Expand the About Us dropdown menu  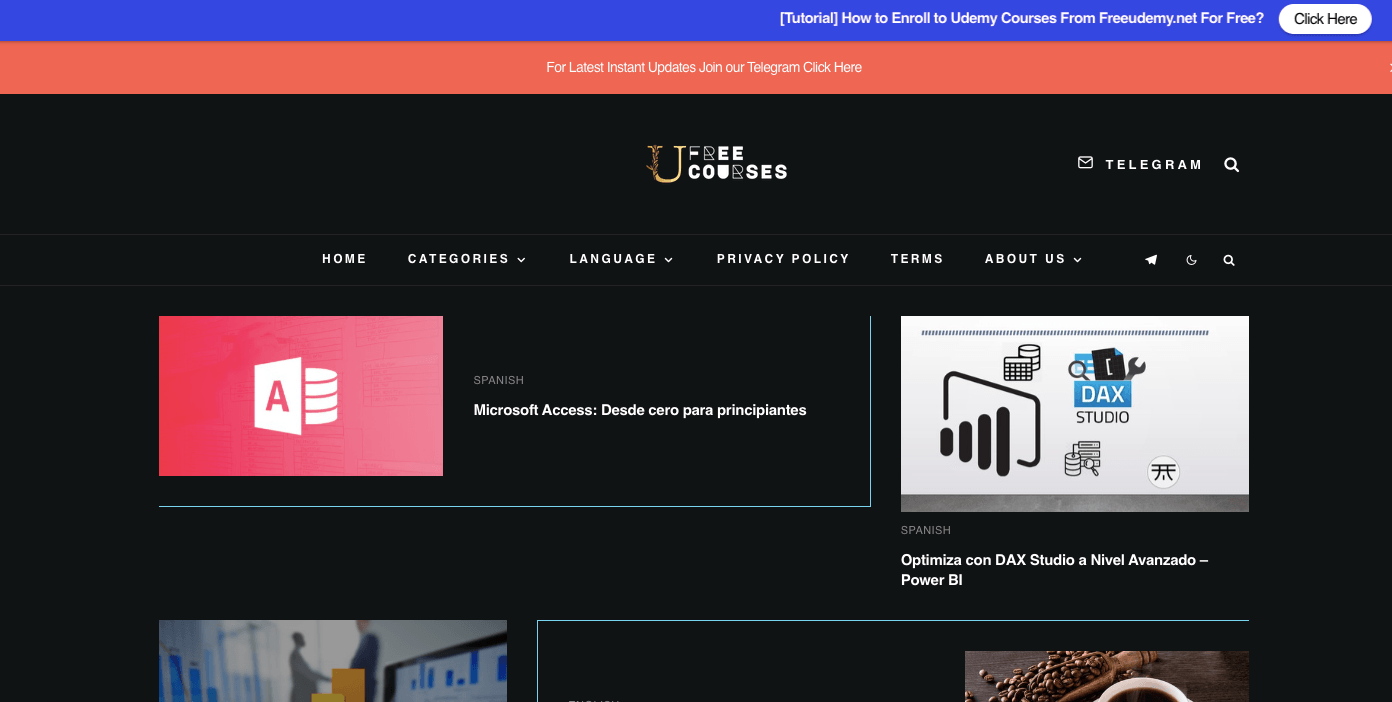point(1033,259)
